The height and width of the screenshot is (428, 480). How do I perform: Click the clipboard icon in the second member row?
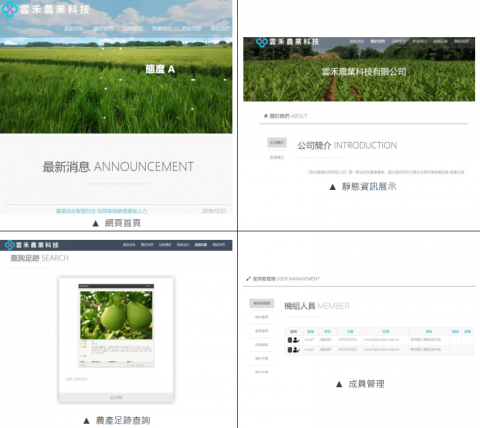point(290,350)
